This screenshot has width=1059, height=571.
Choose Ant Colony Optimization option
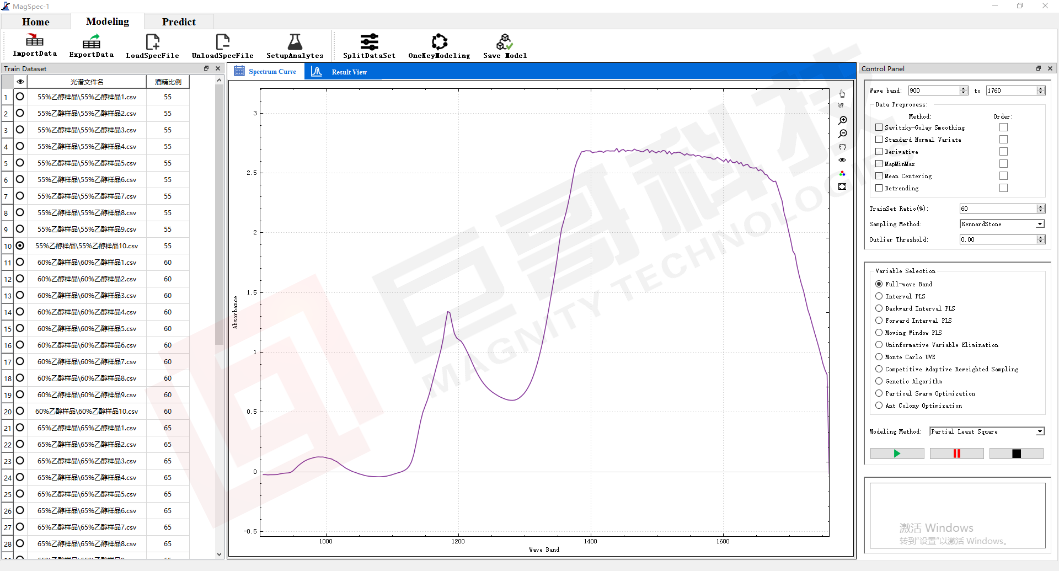click(x=879, y=405)
